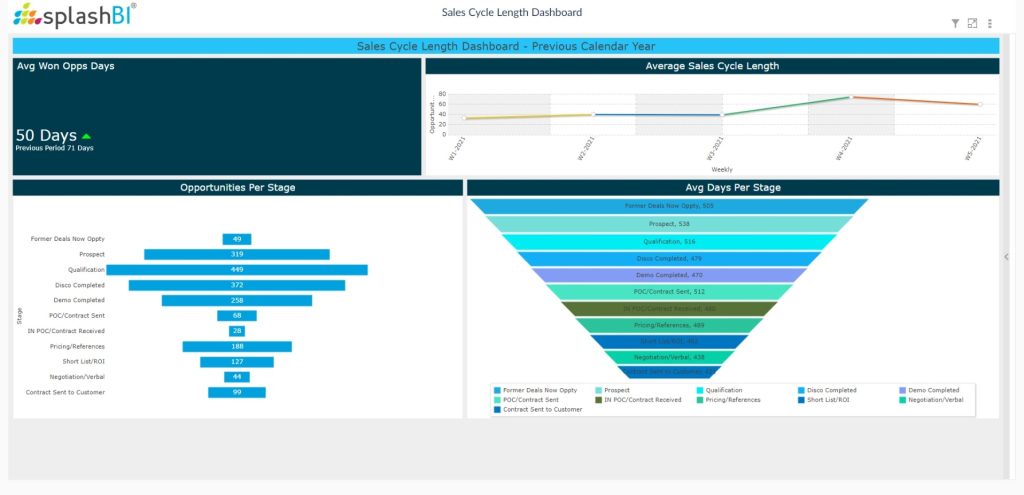The width and height of the screenshot is (1024, 495).
Task: Click the Contract Sent to Customer axis label
Action: pyautogui.click(x=65, y=392)
